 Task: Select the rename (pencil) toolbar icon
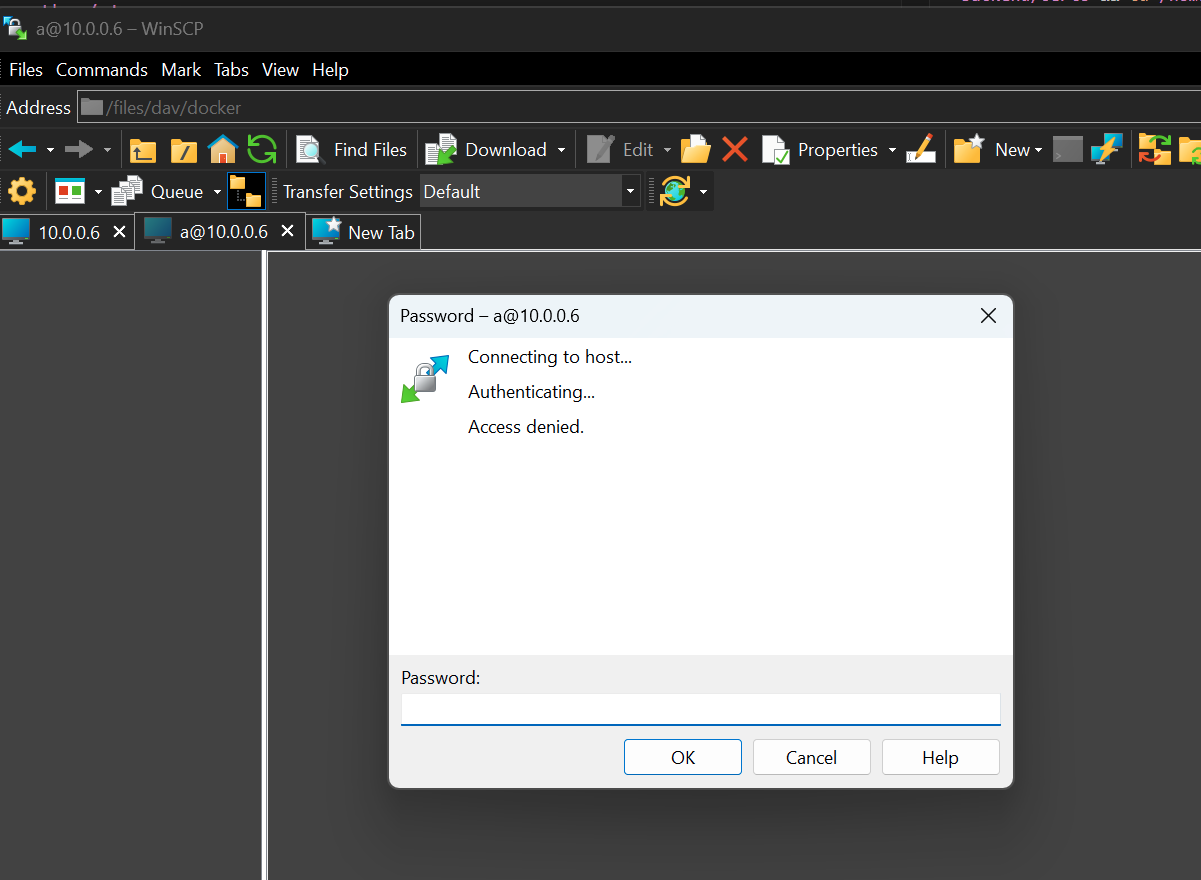point(920,149)
